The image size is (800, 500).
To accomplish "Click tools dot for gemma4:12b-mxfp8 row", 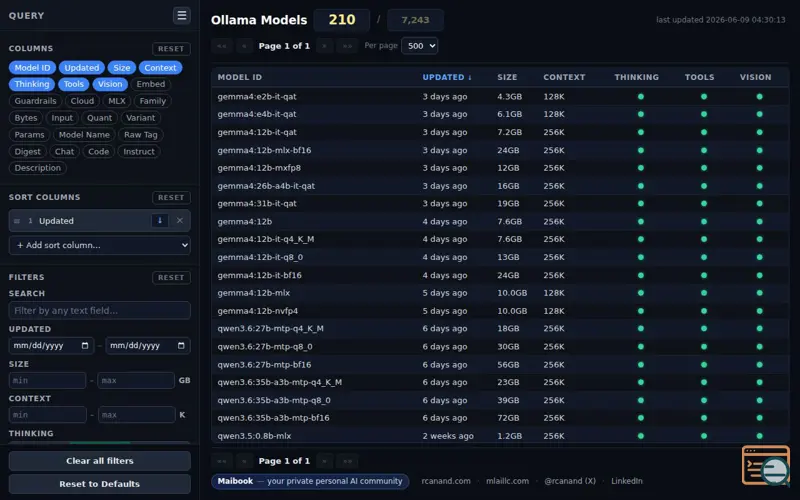I will (704, 168).
